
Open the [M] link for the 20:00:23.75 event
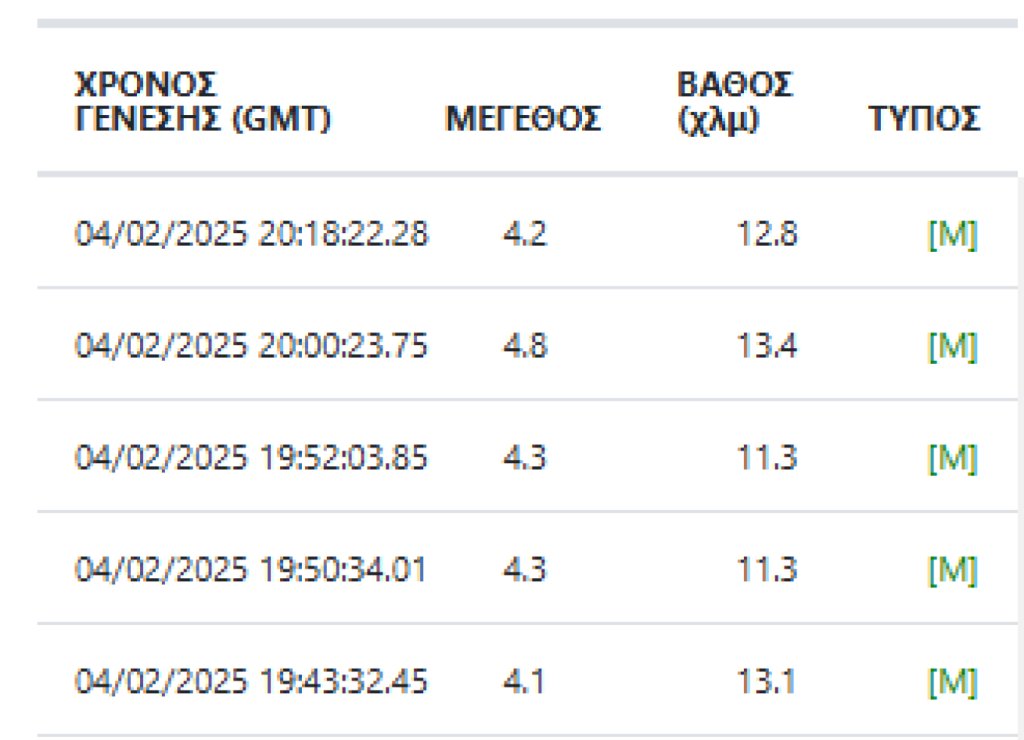952,346
